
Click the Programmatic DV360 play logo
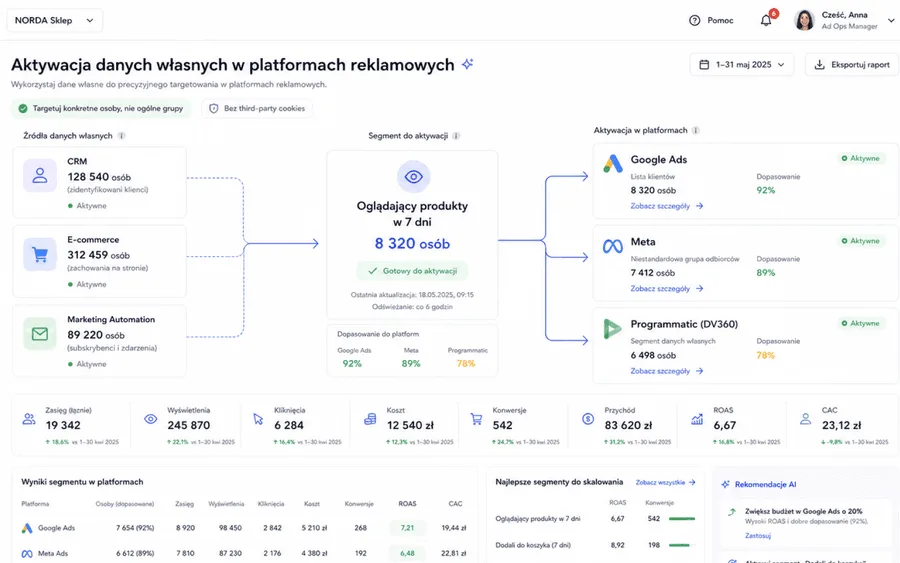612,329
